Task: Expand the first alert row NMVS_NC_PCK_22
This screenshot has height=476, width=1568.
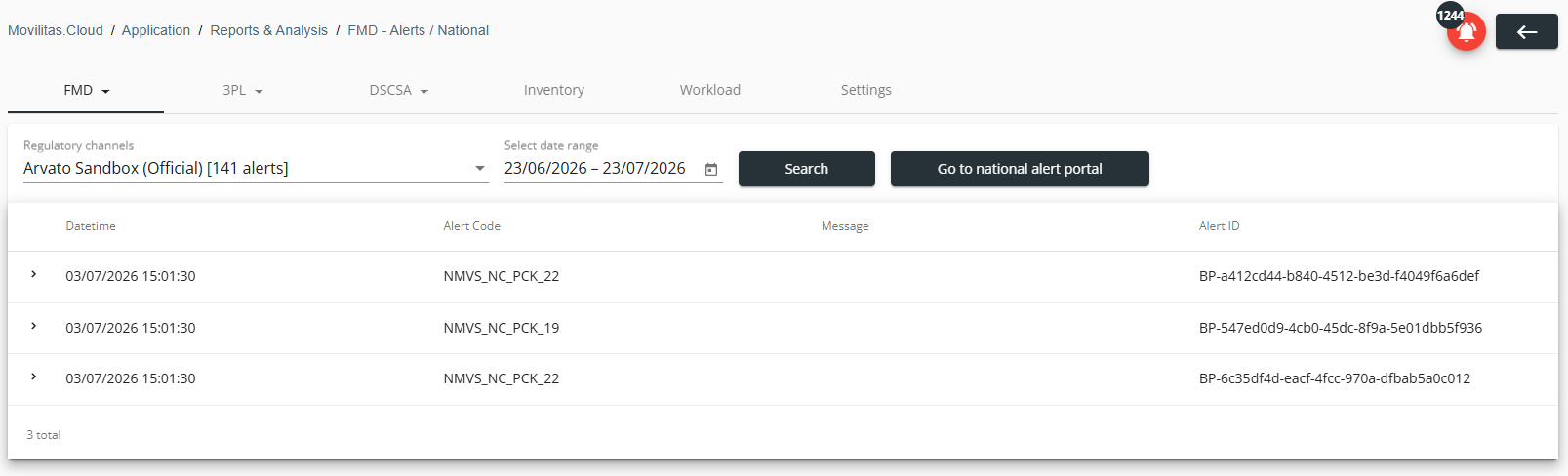Action: tap(34, 275)
